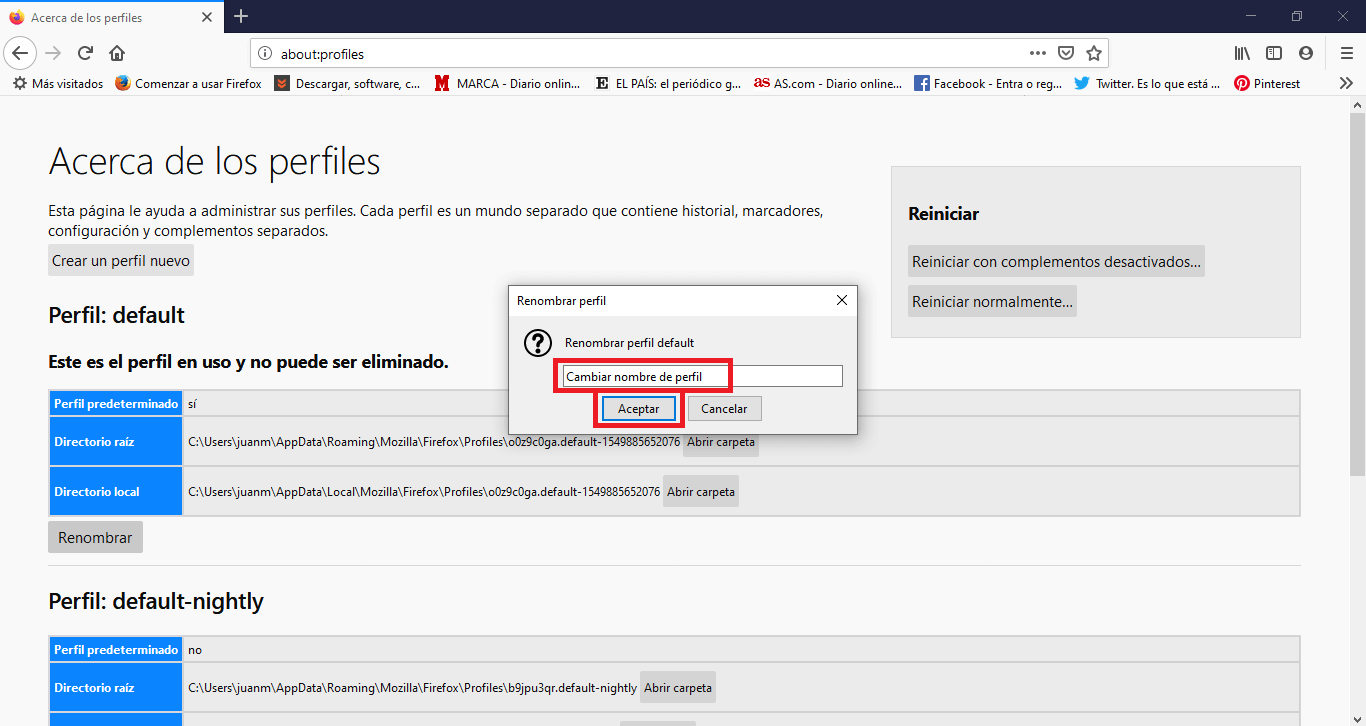Open the hamburger application menu
This screenshot has height=726, width=1366.
[1346, 53]
